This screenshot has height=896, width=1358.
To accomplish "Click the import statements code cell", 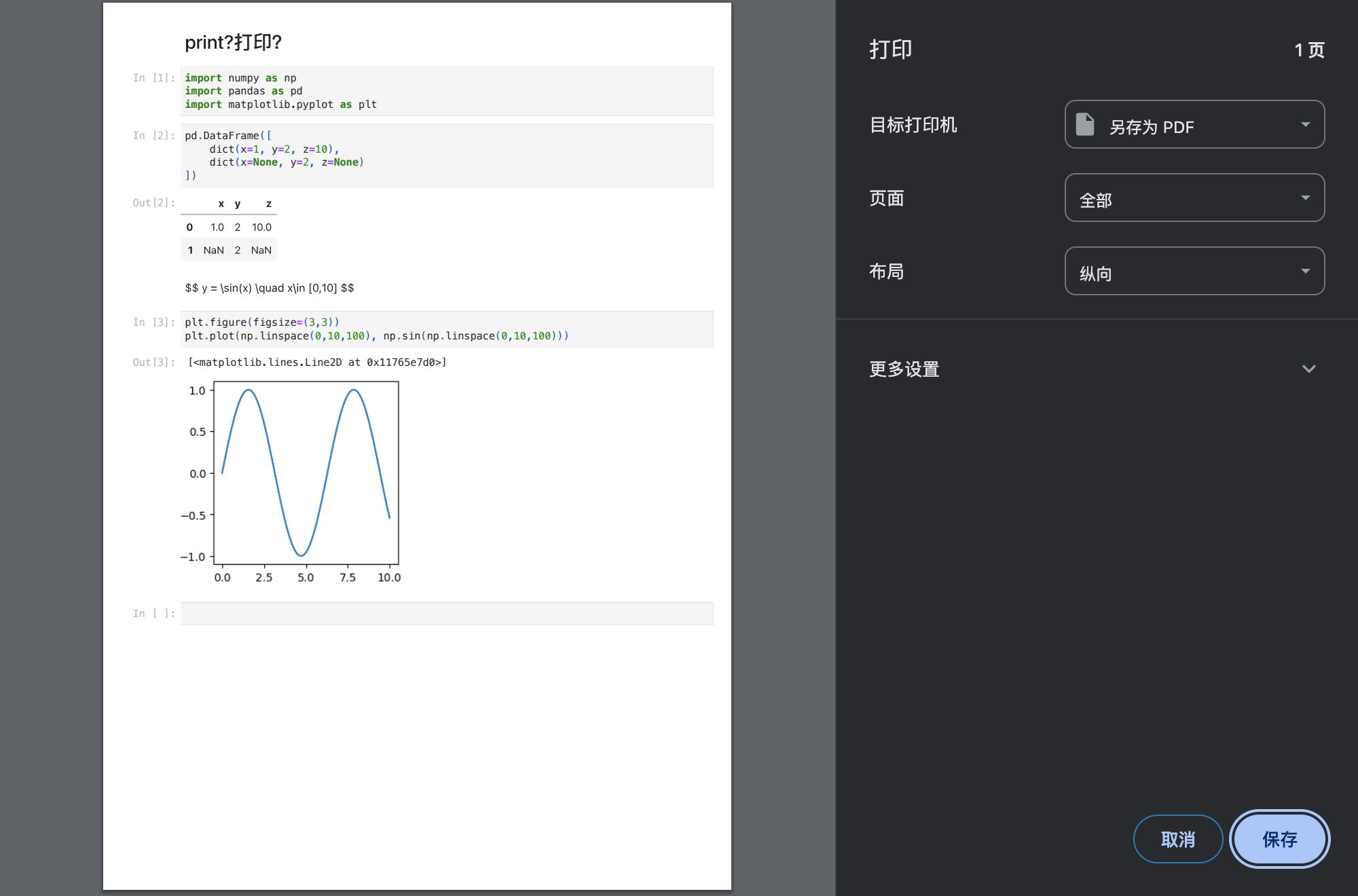I will [x=446, y=91].
